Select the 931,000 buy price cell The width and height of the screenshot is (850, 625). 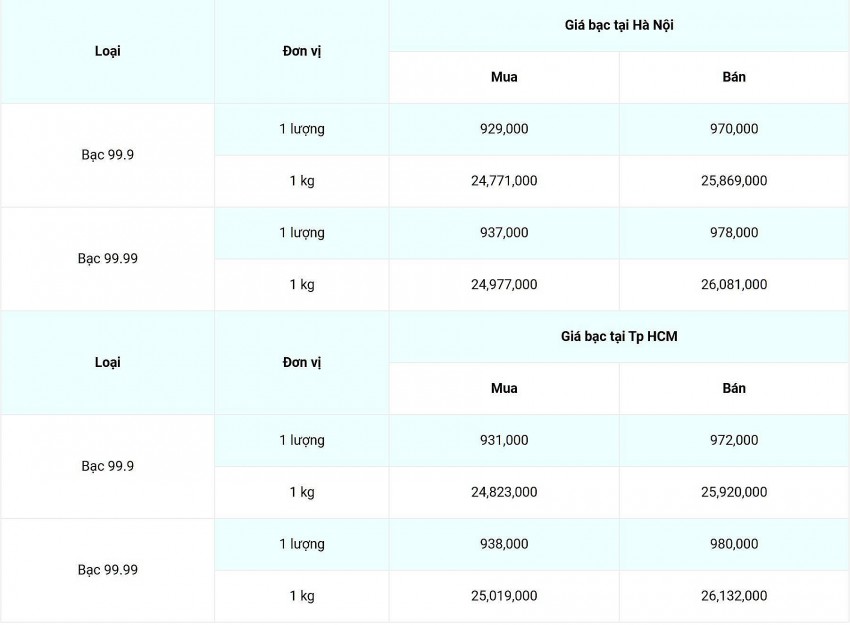pyautogui.click(x=504, y=440)
